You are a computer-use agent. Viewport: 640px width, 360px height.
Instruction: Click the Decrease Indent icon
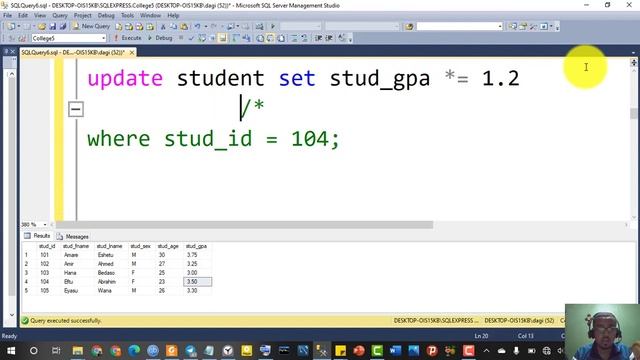click(318, 38)
